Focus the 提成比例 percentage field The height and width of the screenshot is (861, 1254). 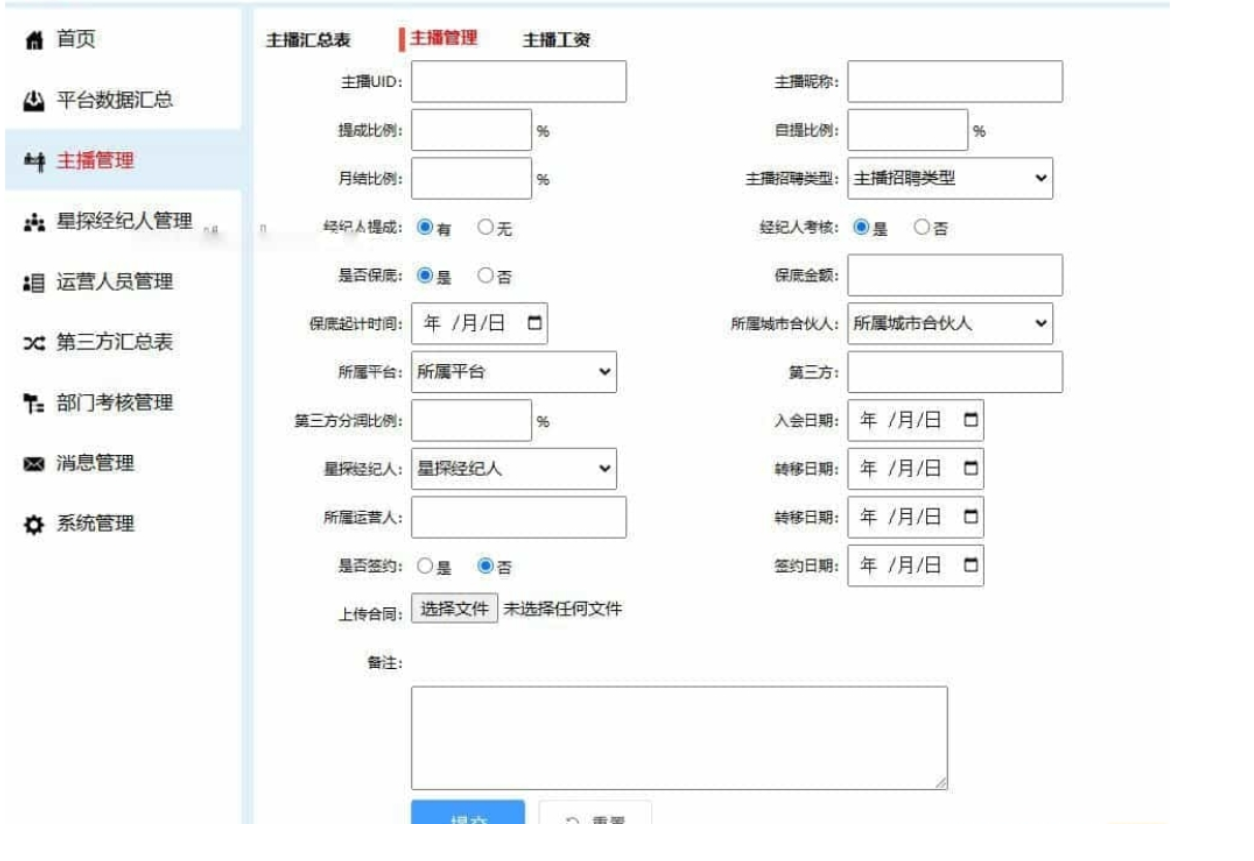pyautogui.click(x=472, y=130)
